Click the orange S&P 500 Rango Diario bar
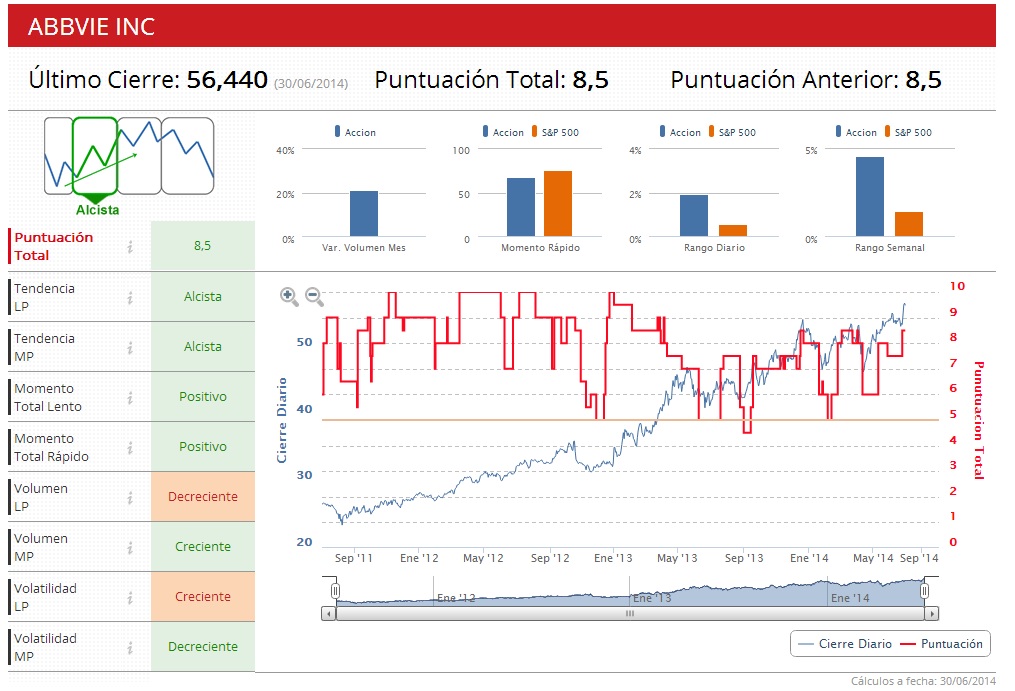 (733, 231)
